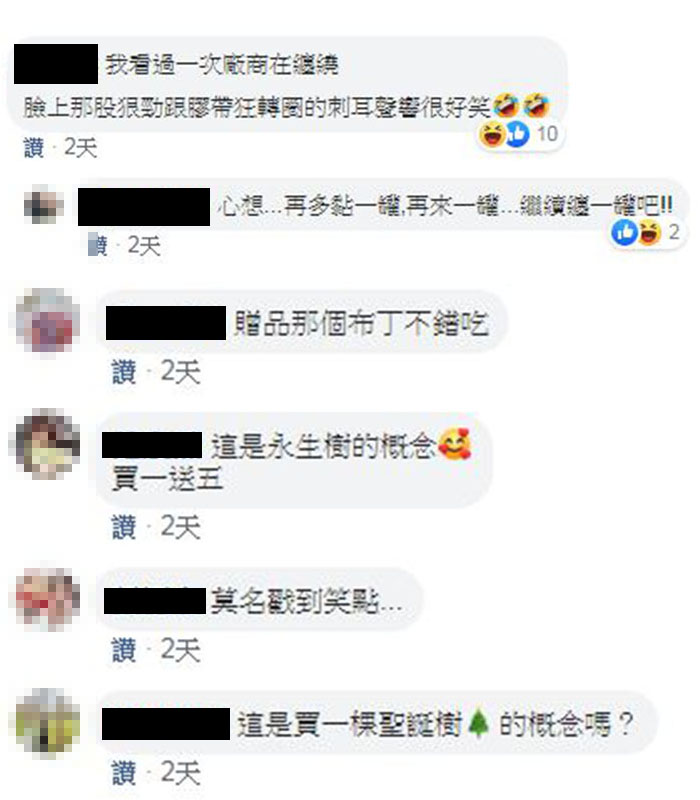Click the haha reaction icon on the reply
The image size is (700, 800).
coord(649,233)
